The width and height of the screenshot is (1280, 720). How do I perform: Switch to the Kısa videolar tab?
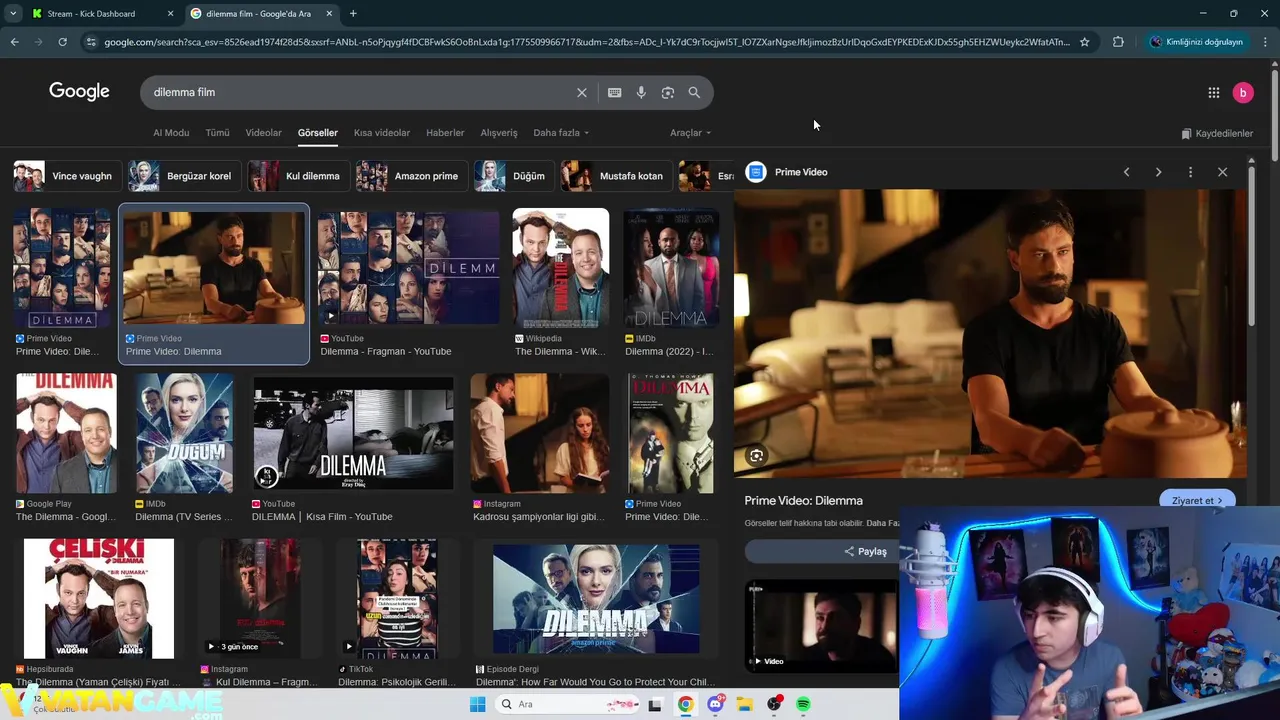coord(382,133)
